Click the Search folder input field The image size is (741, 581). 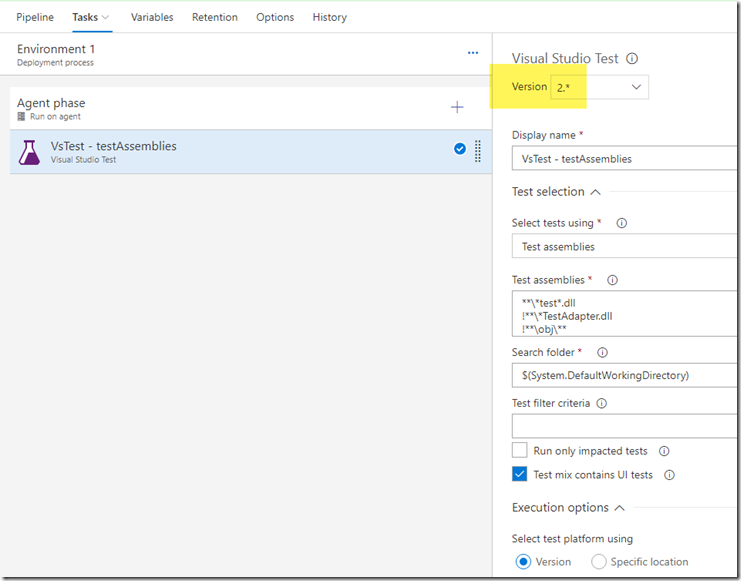click(x=625, y=375)
